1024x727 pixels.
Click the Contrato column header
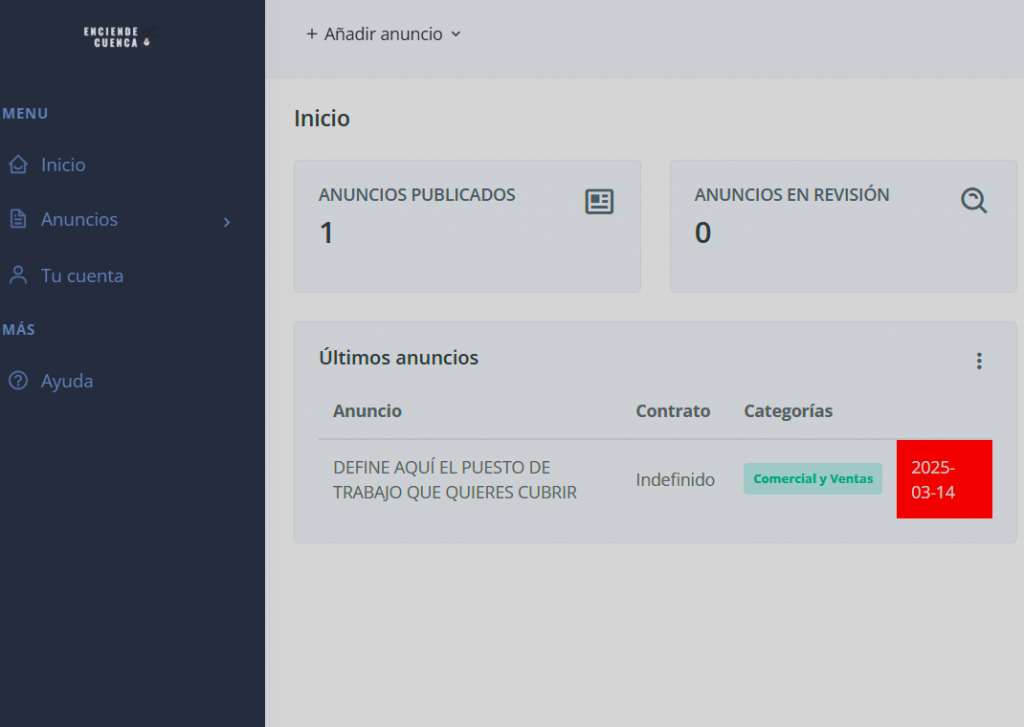pyautogui.click(x=673, y=411)
